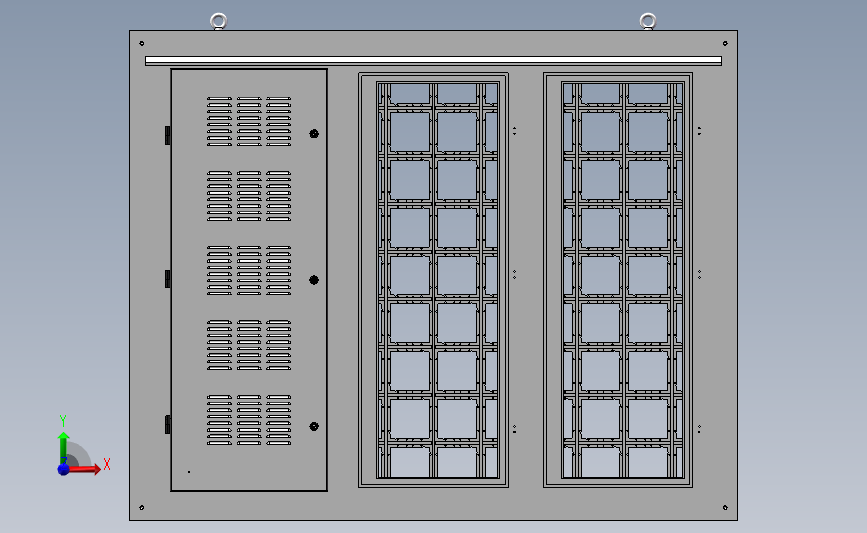
Task: Click the right grille window frame
Action: point(618,280)
